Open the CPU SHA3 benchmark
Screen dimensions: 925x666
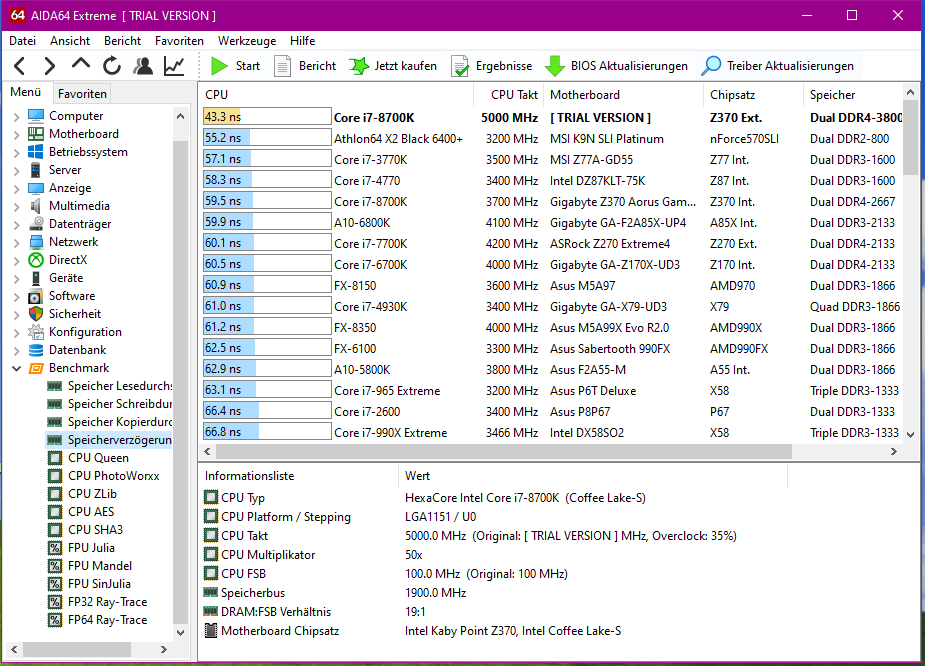95,530
